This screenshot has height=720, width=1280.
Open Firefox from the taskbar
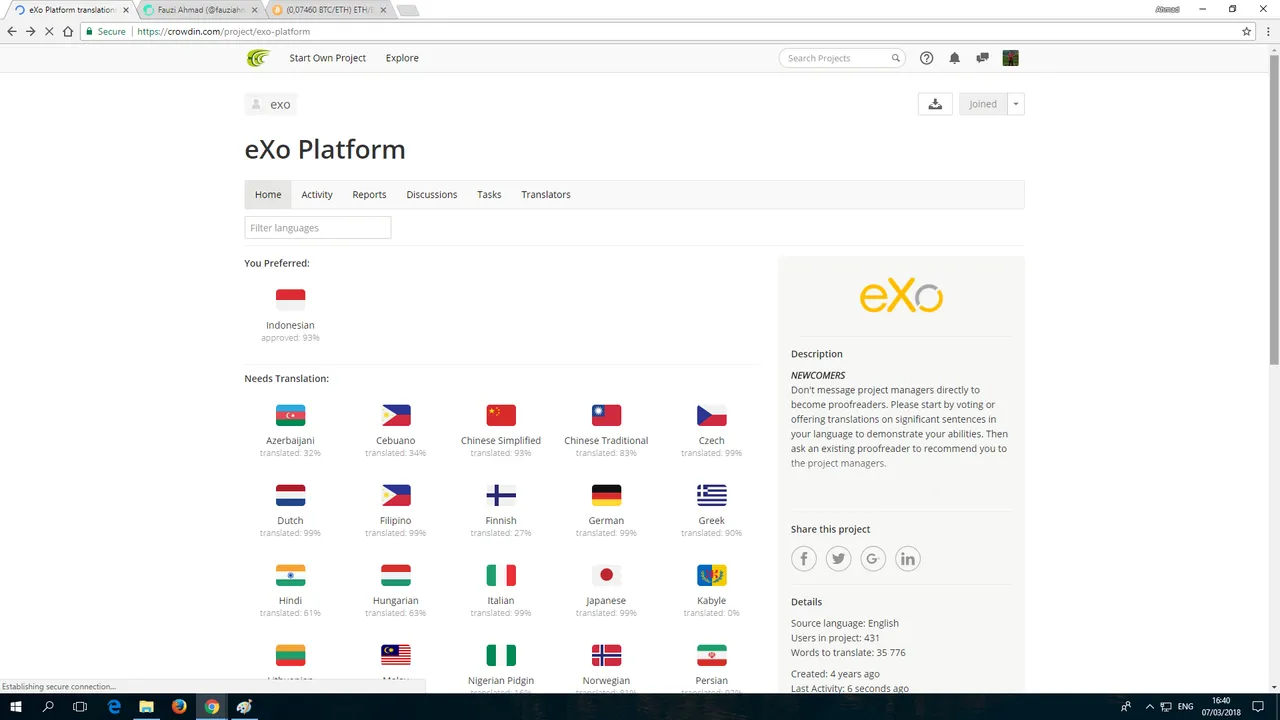pos(179,706)
